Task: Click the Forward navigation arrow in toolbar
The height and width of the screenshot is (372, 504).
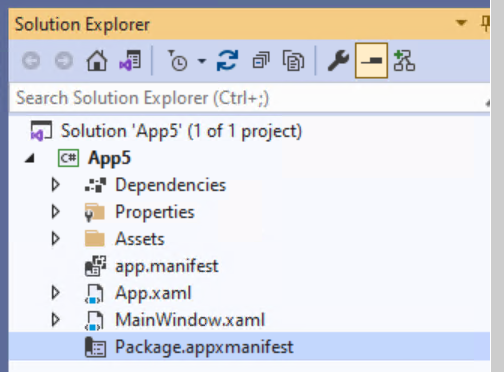Action: point(64,61)
